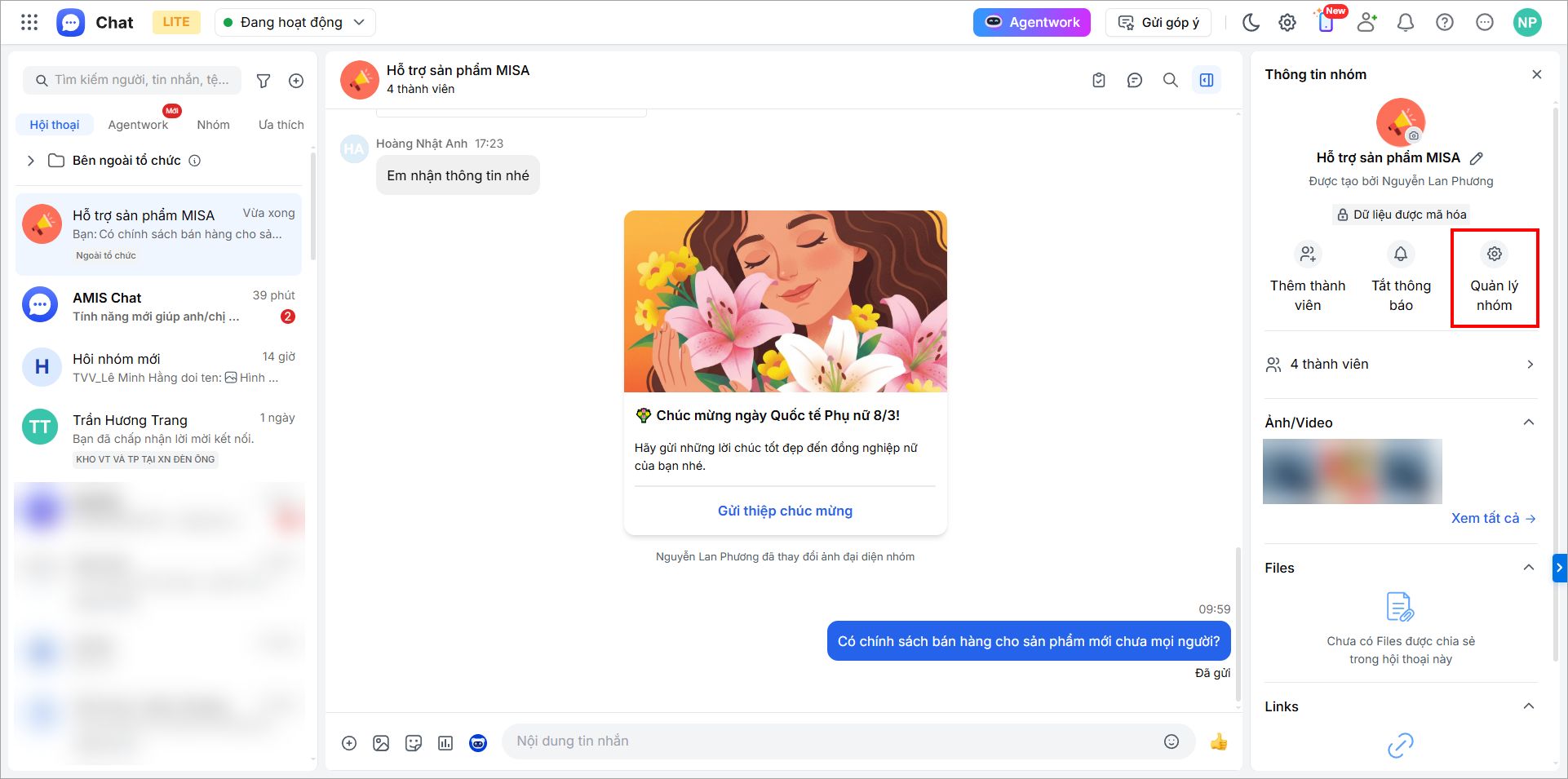Click Xem tất cả to view all media
1568x779 pixels.
(1493, 519)
